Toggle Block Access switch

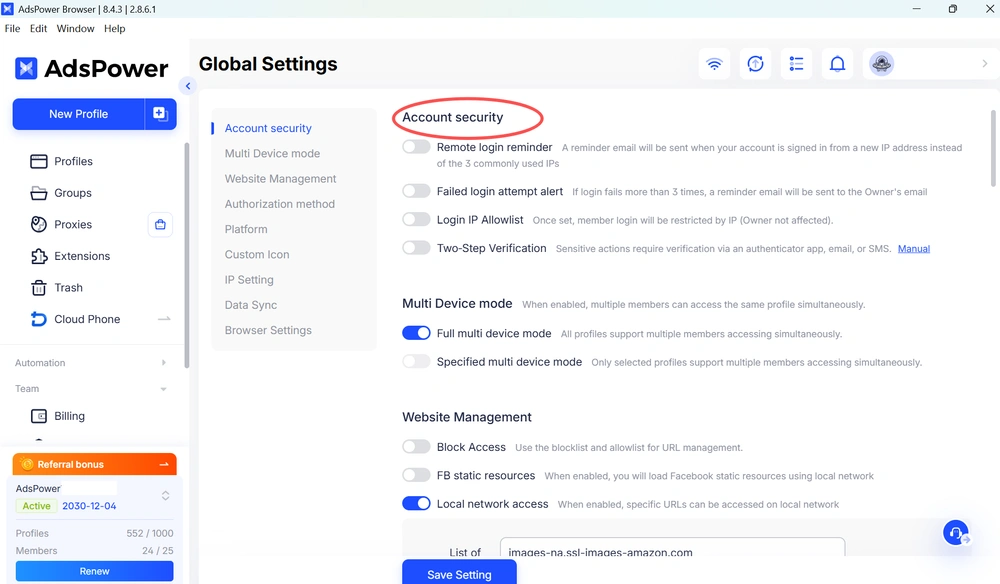tap(416, 447)
